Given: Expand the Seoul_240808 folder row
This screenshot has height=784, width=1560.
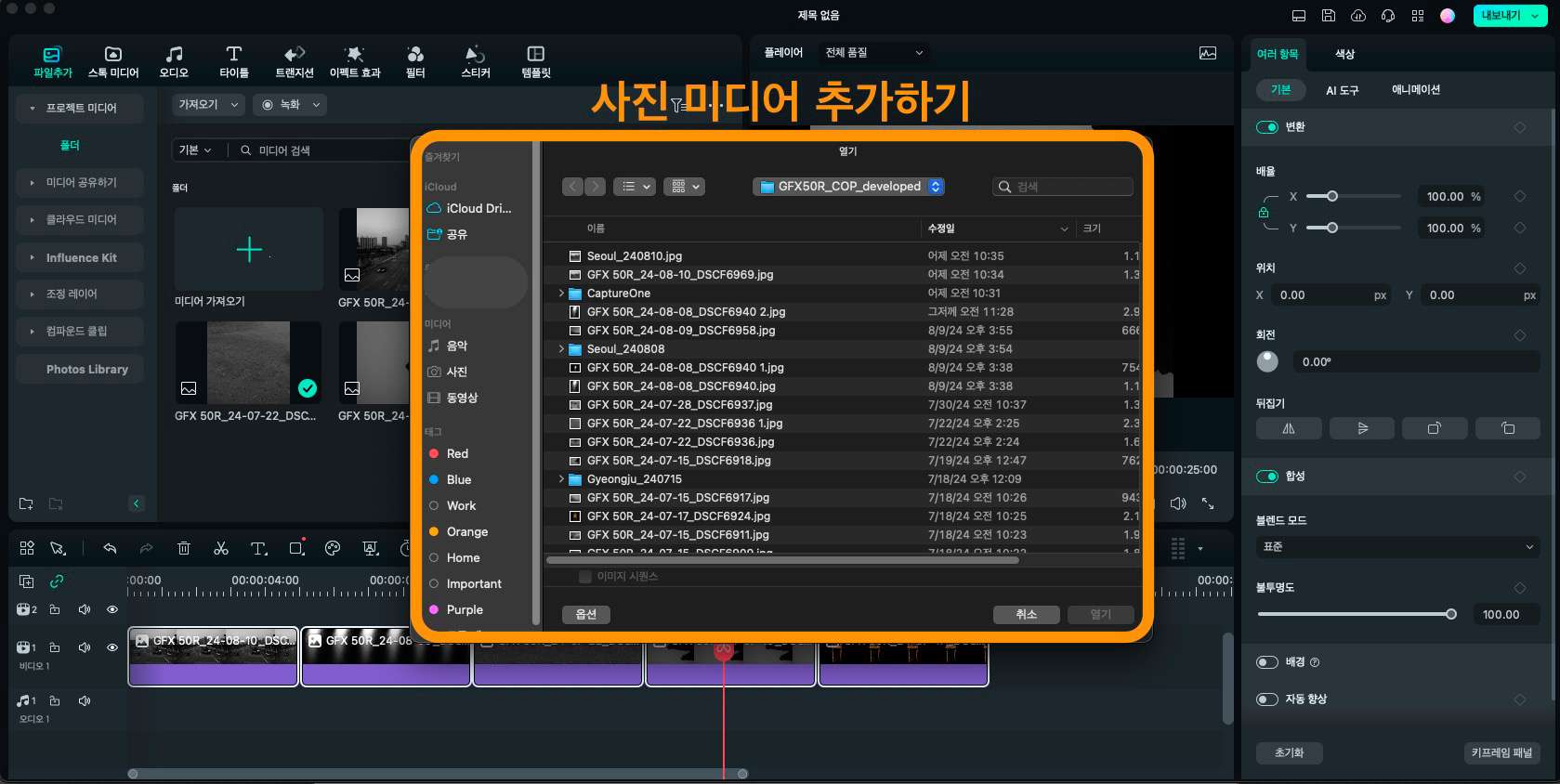Looking at the screenshot, I should [x=561, y=349].
